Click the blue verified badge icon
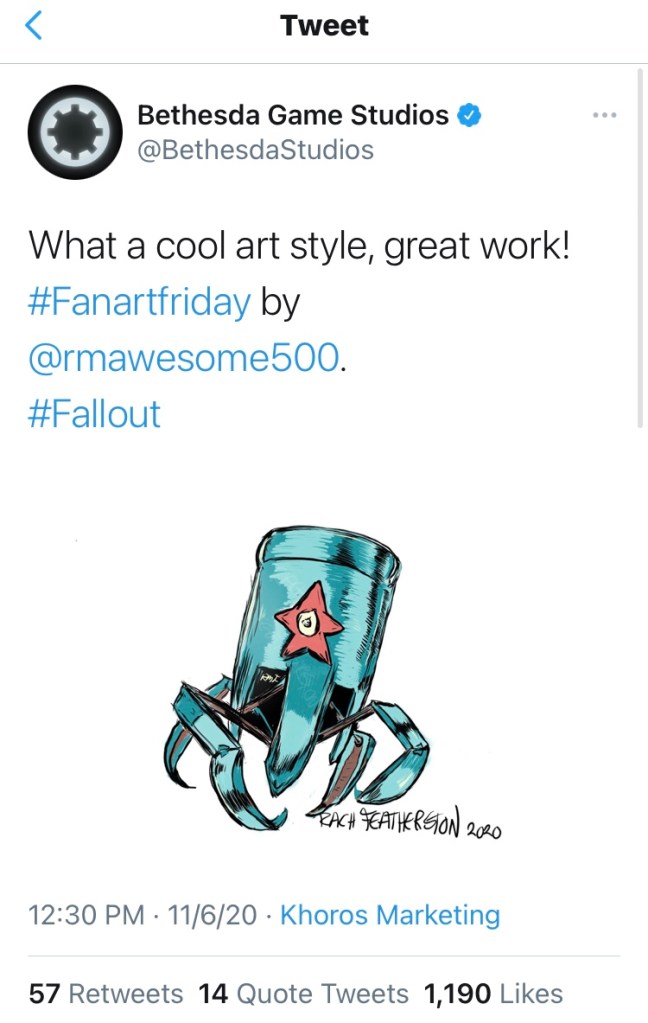 469,115
